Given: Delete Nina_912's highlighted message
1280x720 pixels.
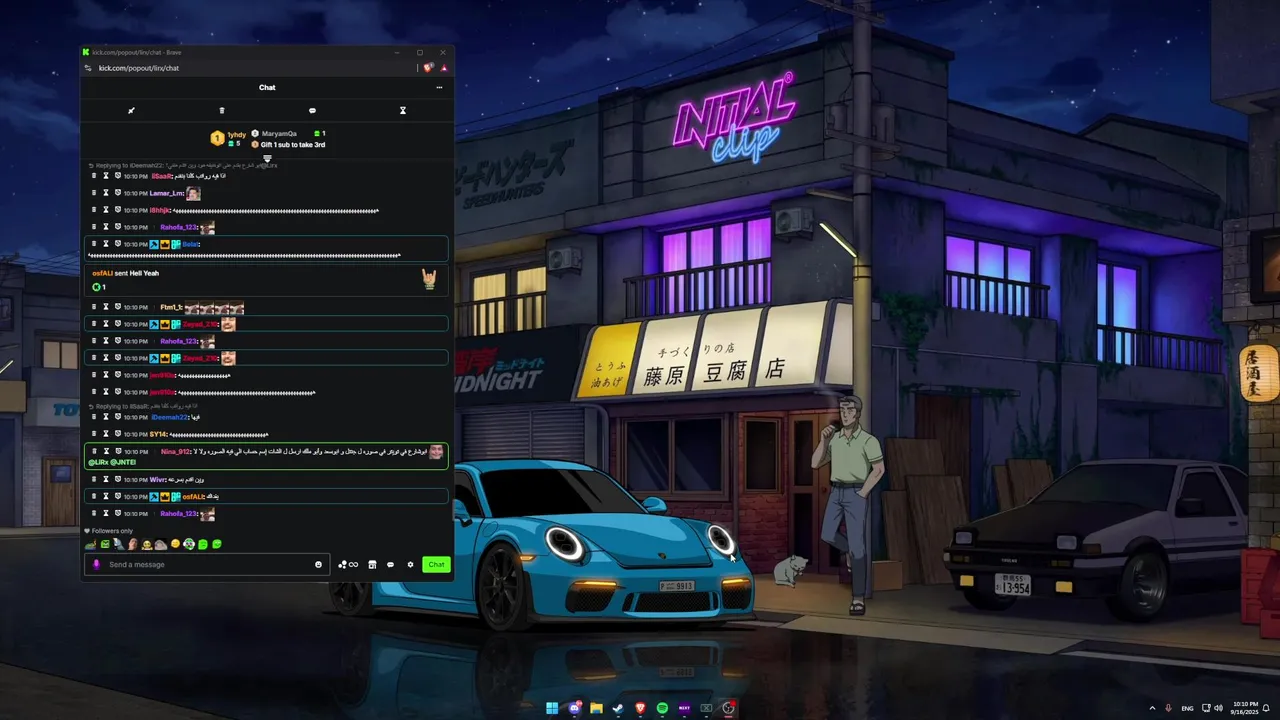Looking at the screenshot, I should click(x=94, y=451).
